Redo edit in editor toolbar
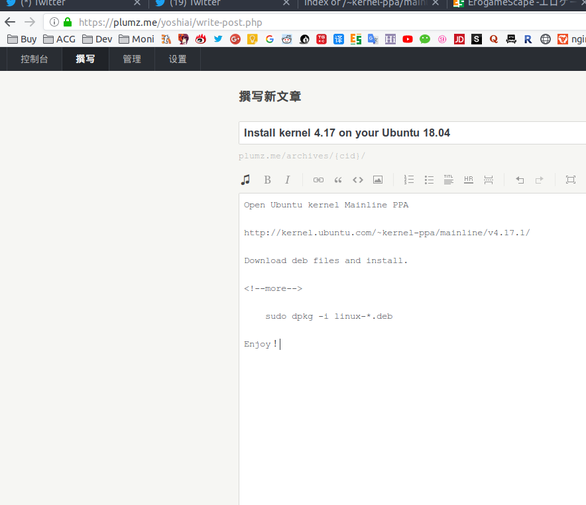586x505 pixels. (539, 180)
